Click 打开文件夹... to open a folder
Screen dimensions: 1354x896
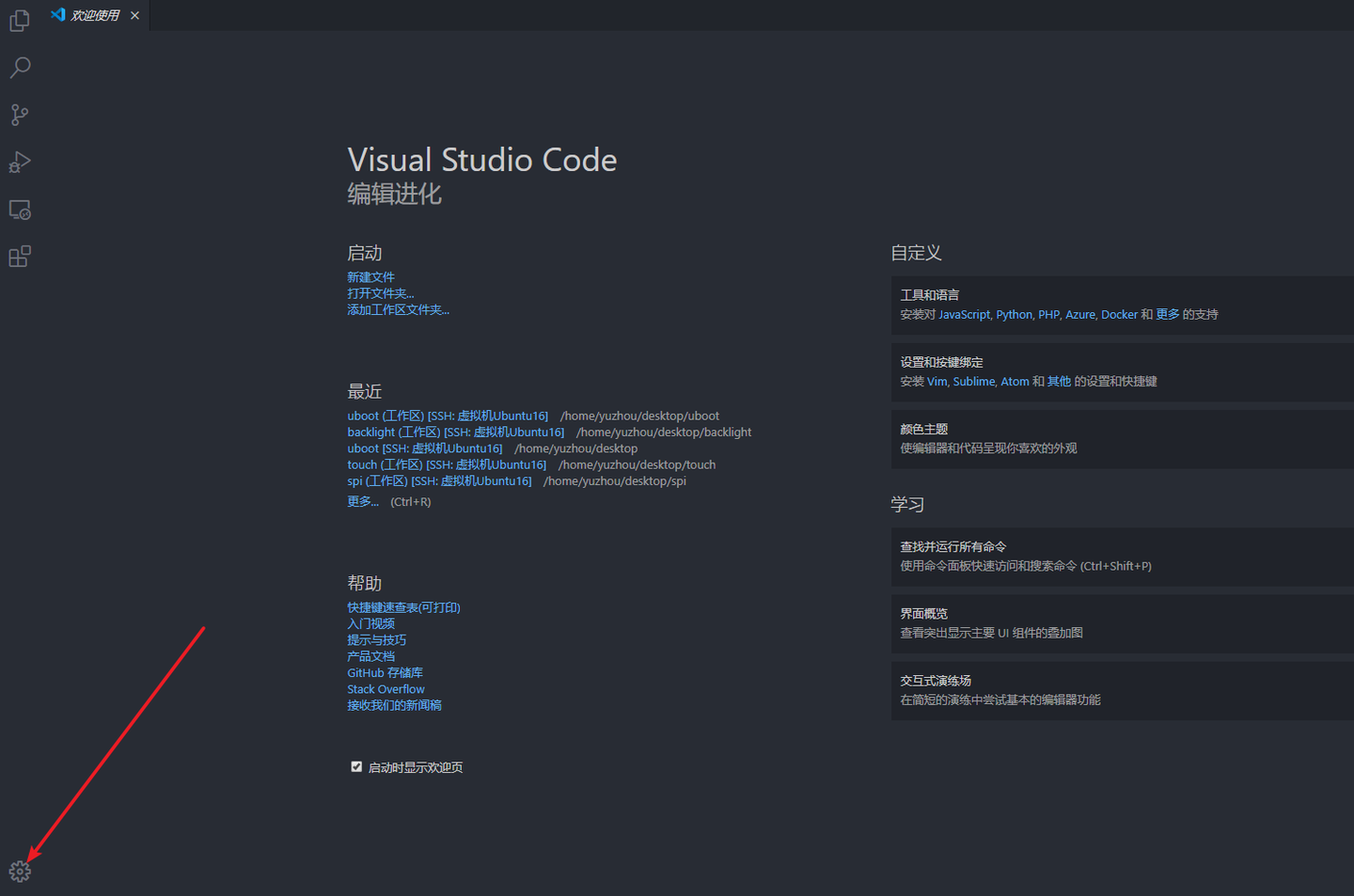coord(380,292)
